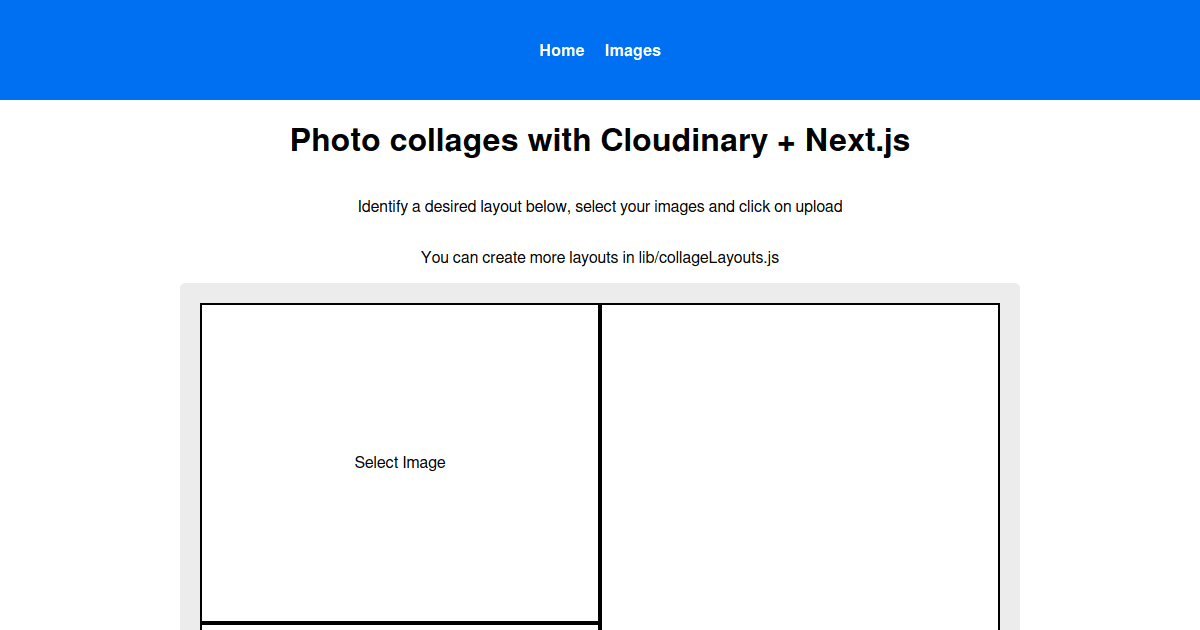1200x630 pixels.
Task: Click the blue navigation bar
Action: (300, 50)
